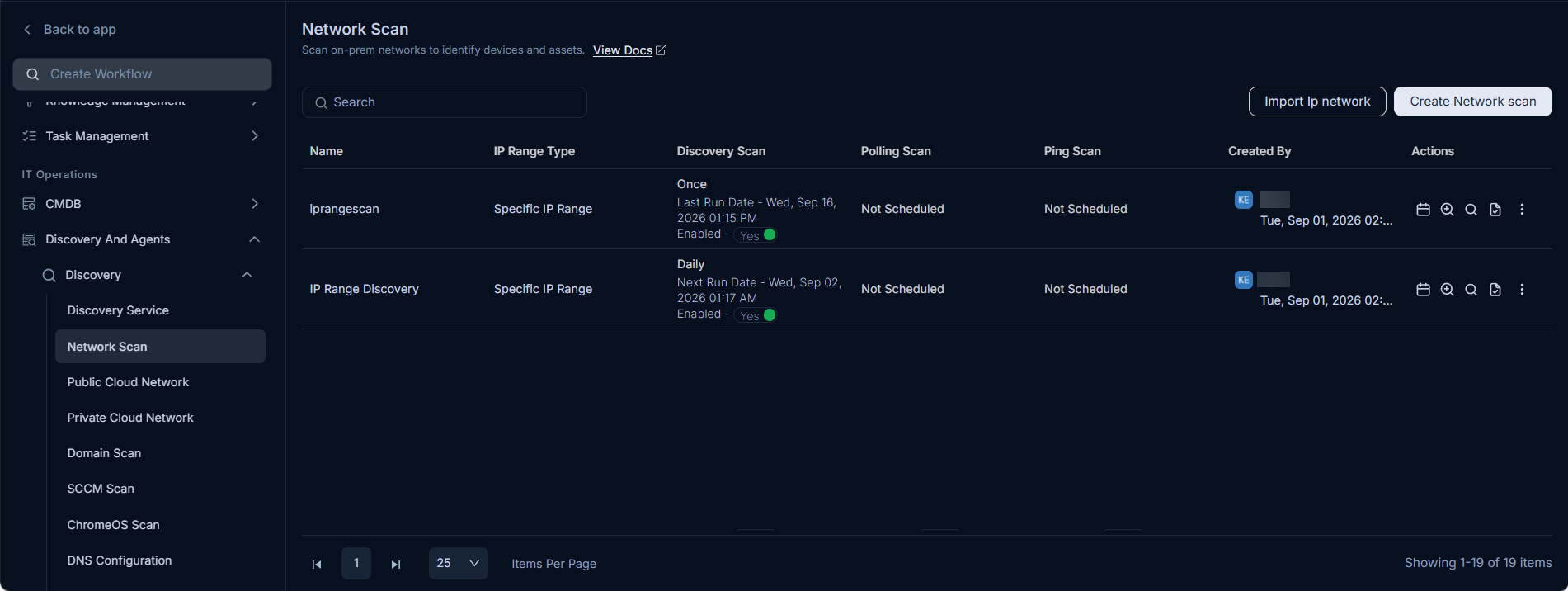Click the Ping Scan column header

[1072, 151]
